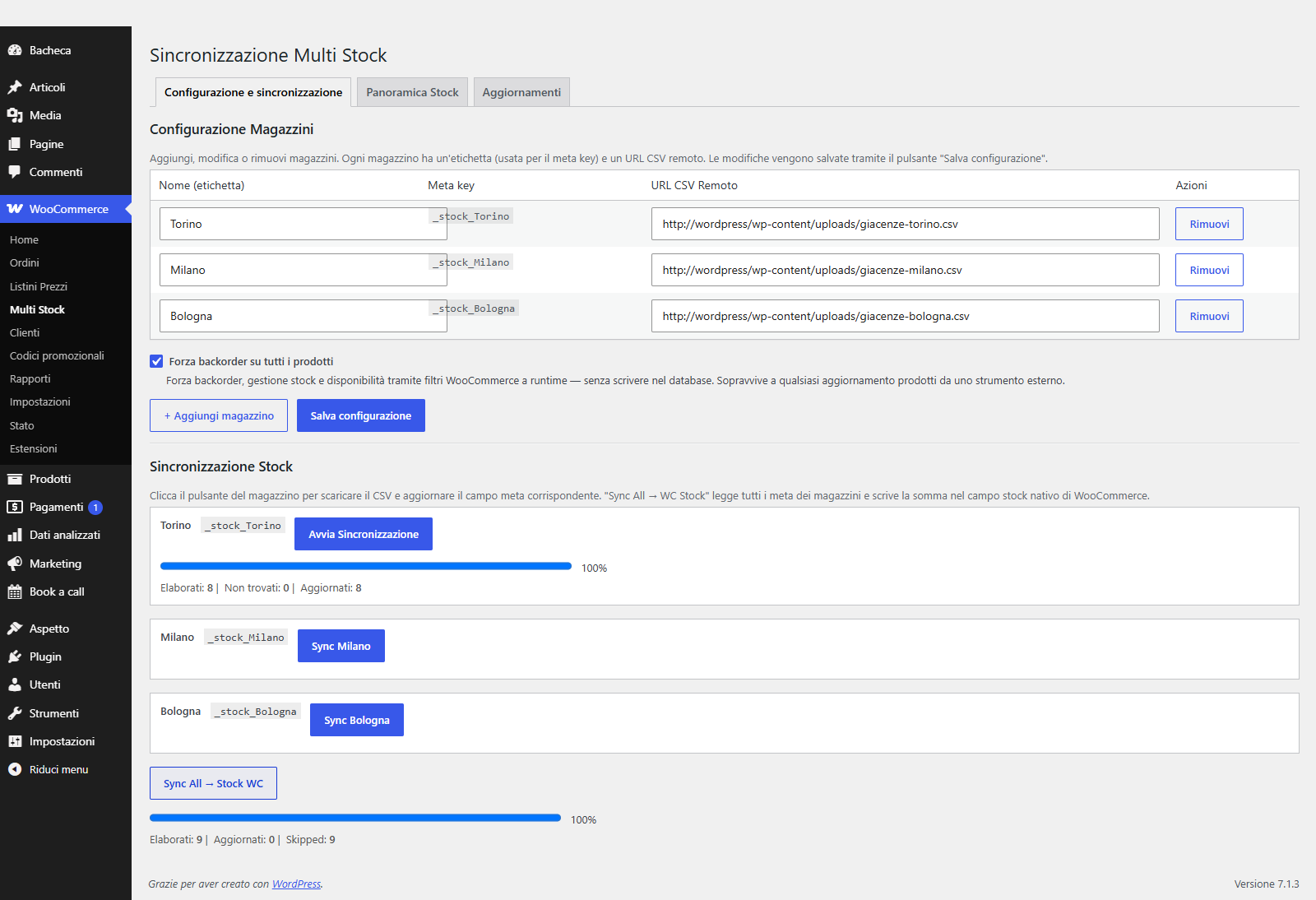1316x900 pixels.
Task: Remove the Milano warehouse row
Action: pos(1209,270)
